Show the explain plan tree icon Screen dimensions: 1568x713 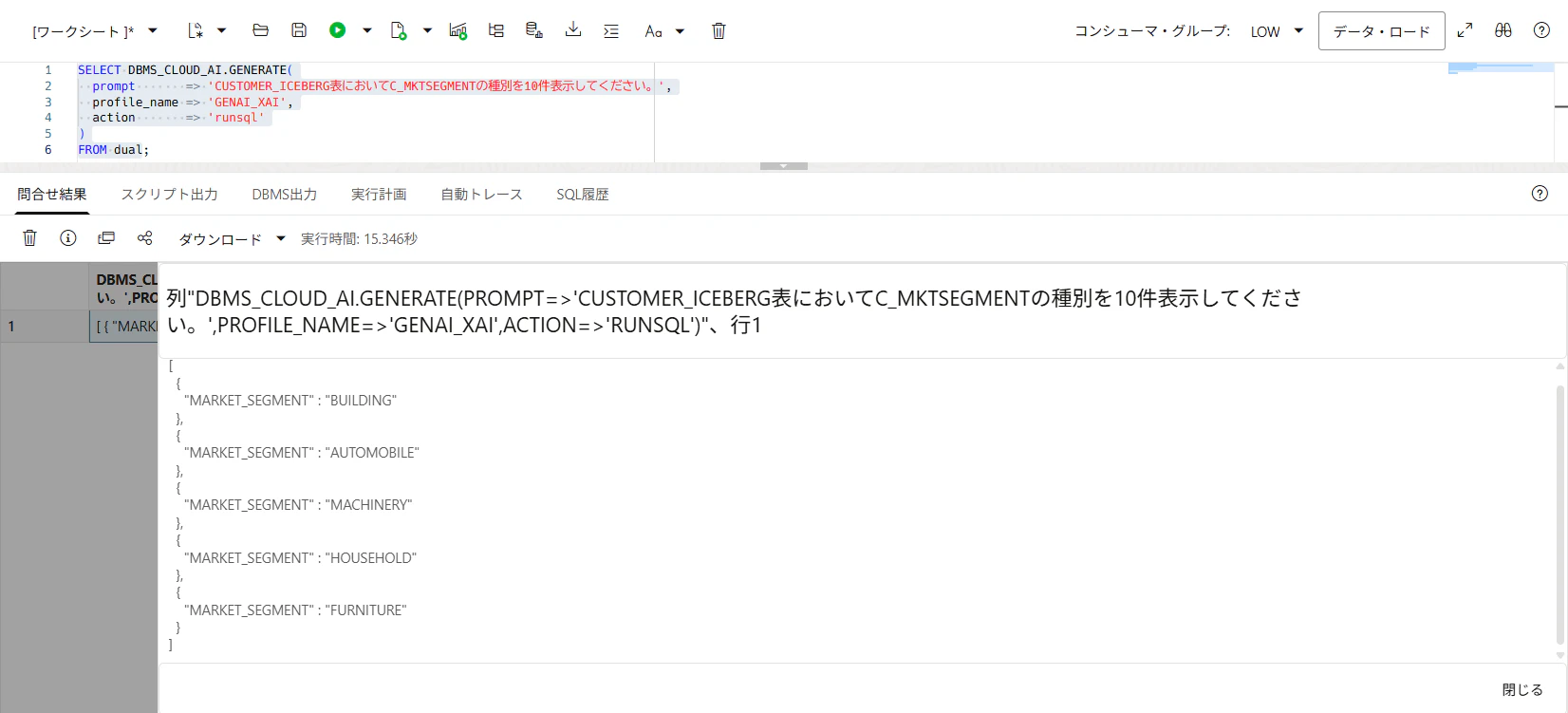coord(496,30)
